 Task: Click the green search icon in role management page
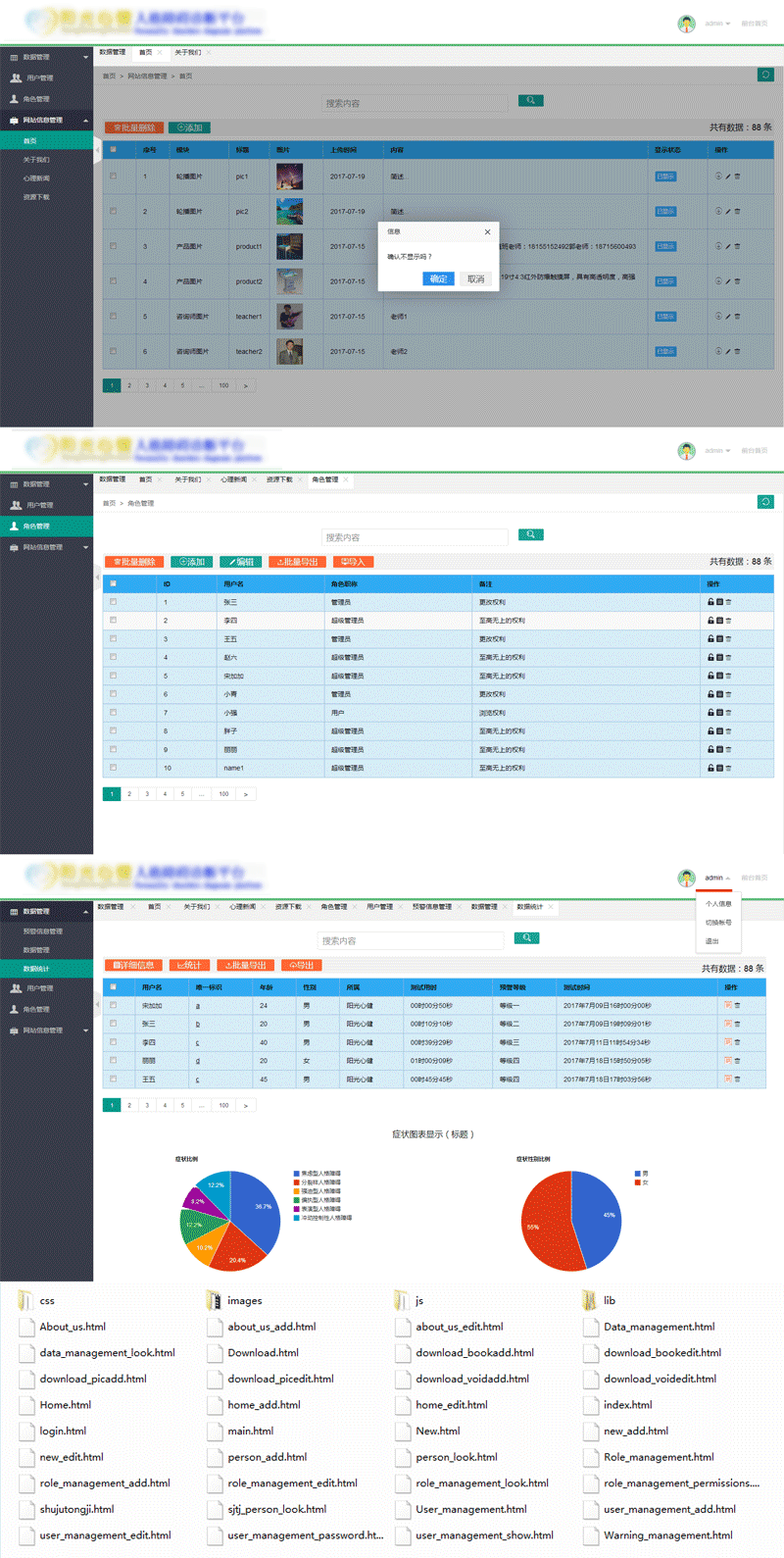pos(529,534)
